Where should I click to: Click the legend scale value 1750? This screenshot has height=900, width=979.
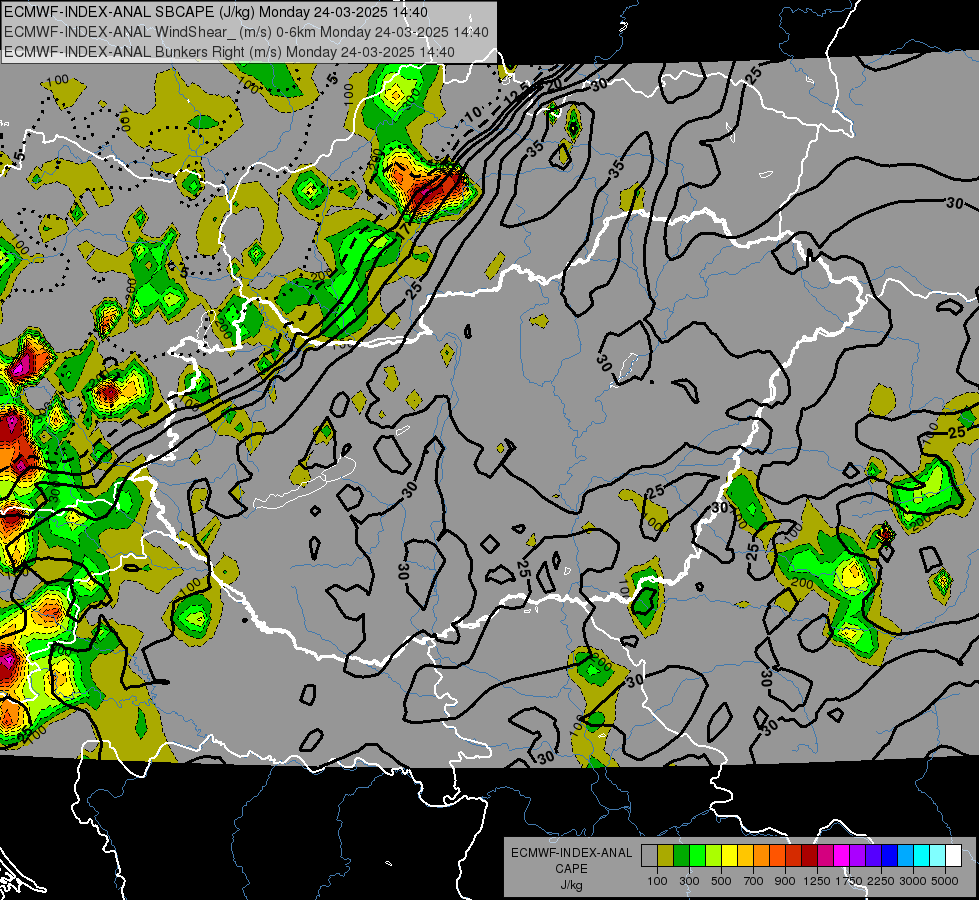tap(849, 881)
